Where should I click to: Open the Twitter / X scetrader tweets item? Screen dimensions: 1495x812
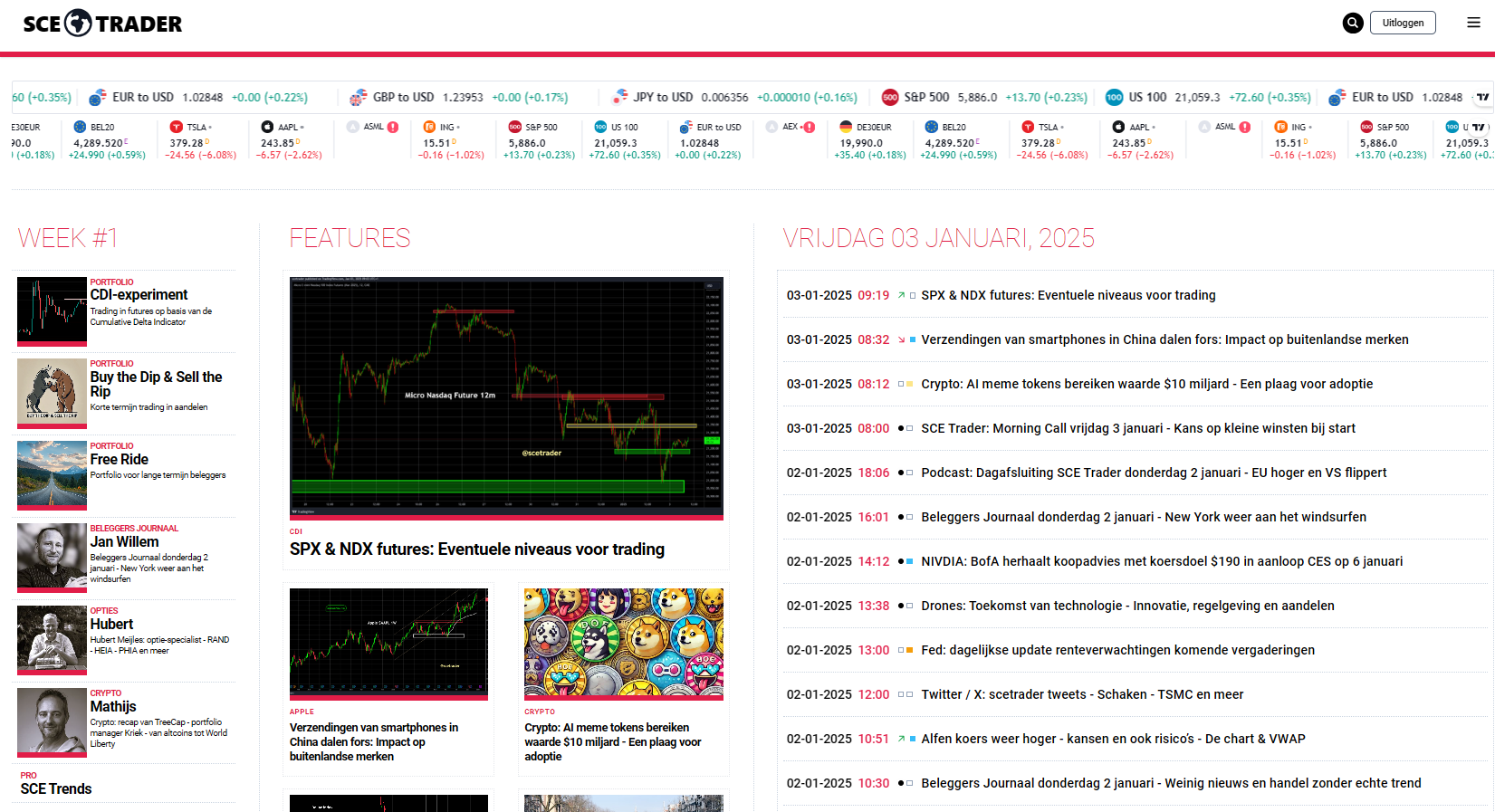point(1082,694)
